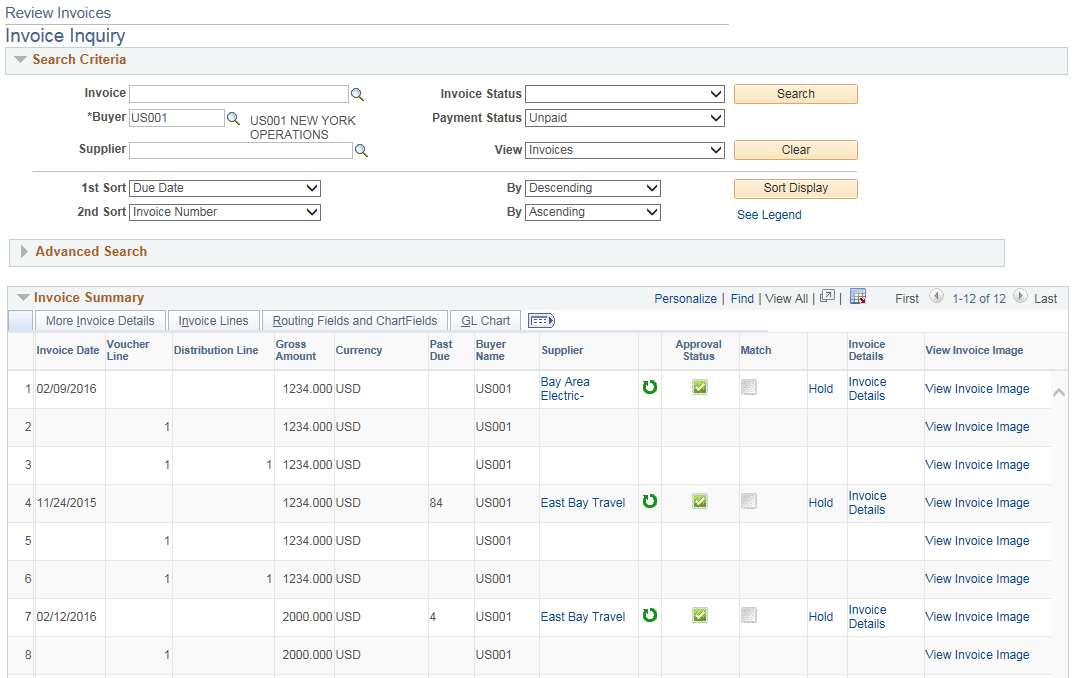This screenshot has height=678, width=1074.
Task: Open the lookup for the Invoice field
Action: [357, 93]
